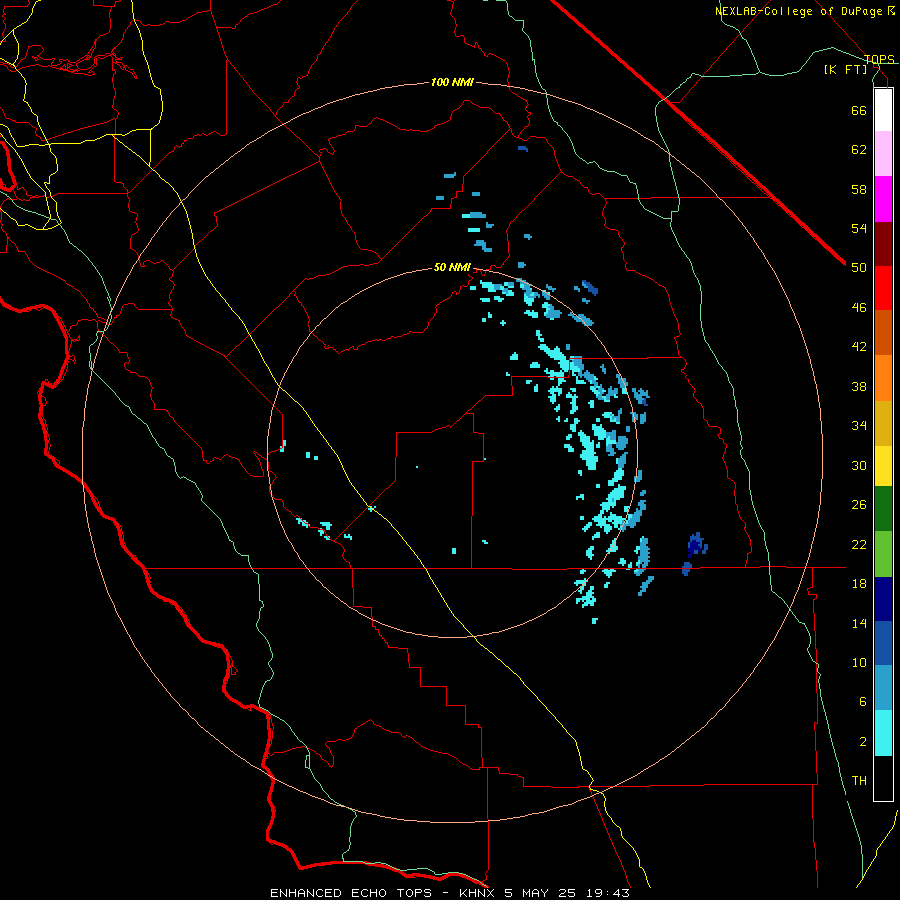Image resolution: width=900 pixels, height=900 pixels.
Task: Click the 46 legend value
Action: [859, 308]
